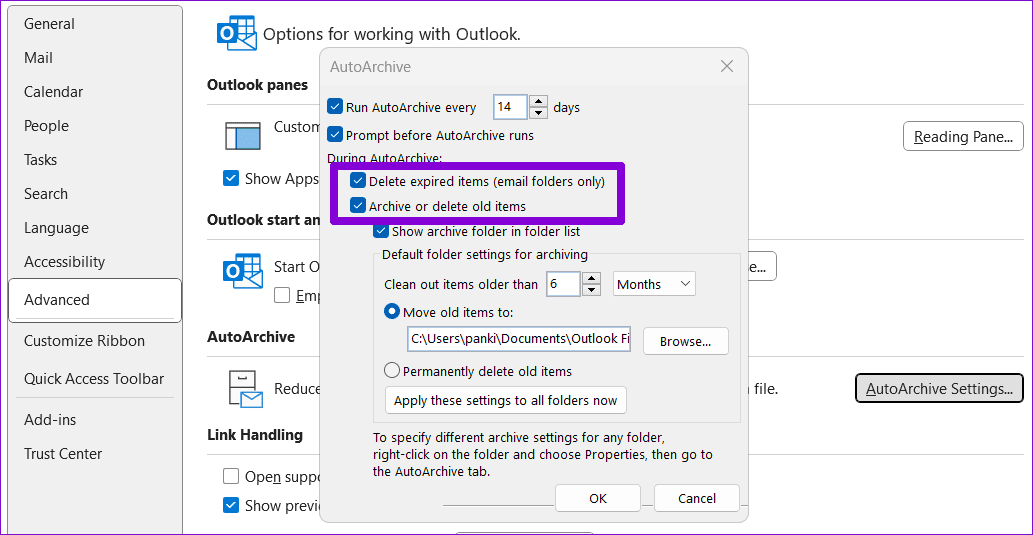Select Move old items to radio button
This screenshot has height=535, width=1033.
click(x=393, y=312)
